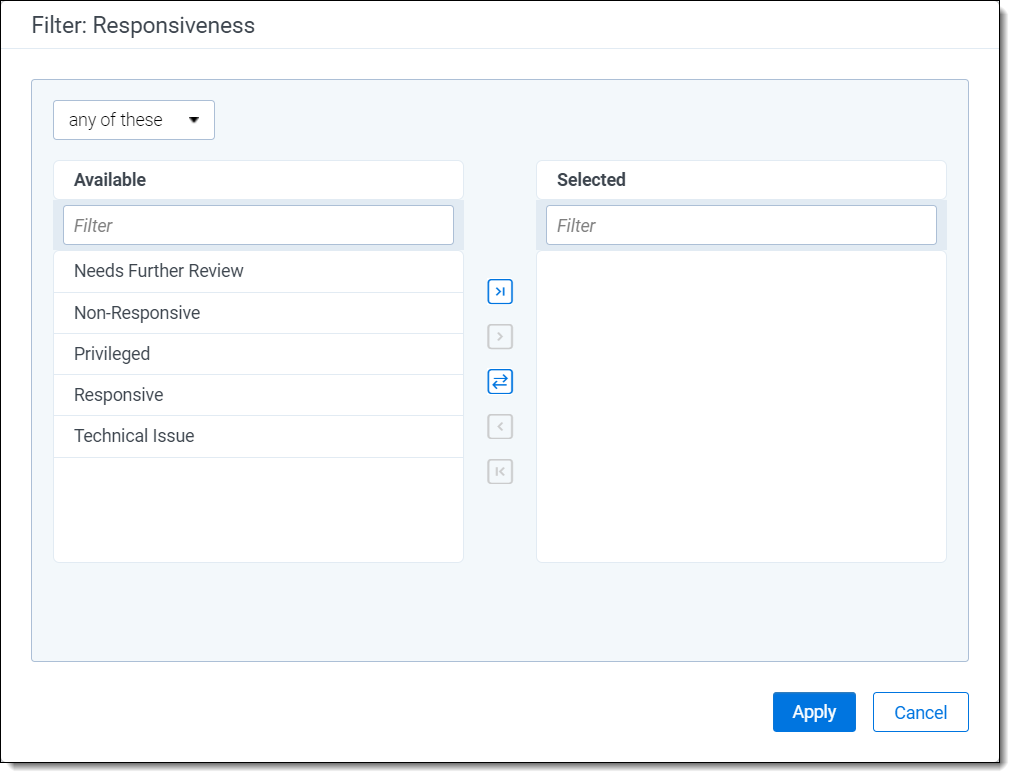1015x778 pixels.
Task: Choose the Non-Responsive option
Action: click(x=137, y=313)
